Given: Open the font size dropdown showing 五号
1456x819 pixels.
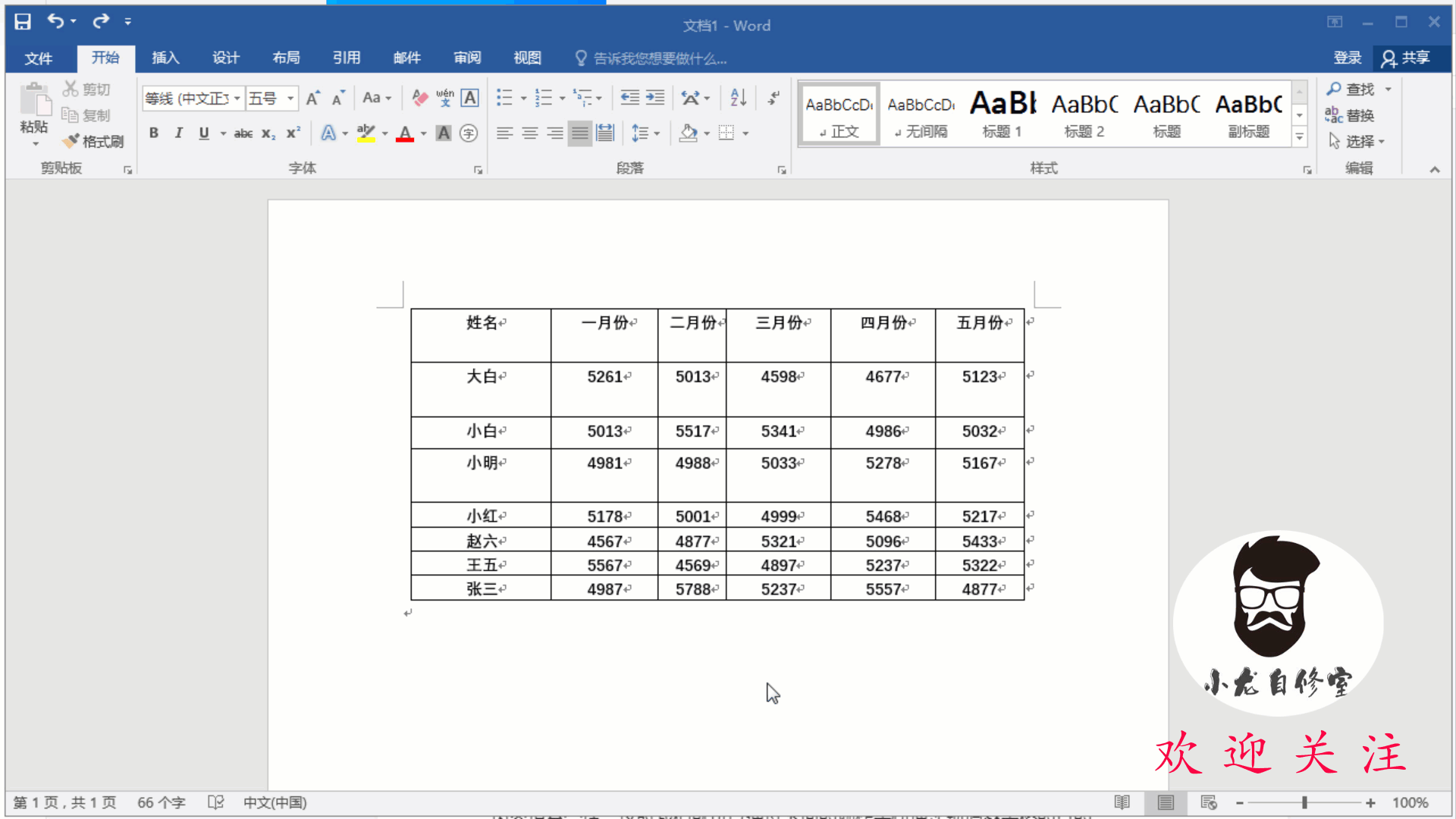Looking at the screenshot, I should pyautogui.click(x=290, y=99).
